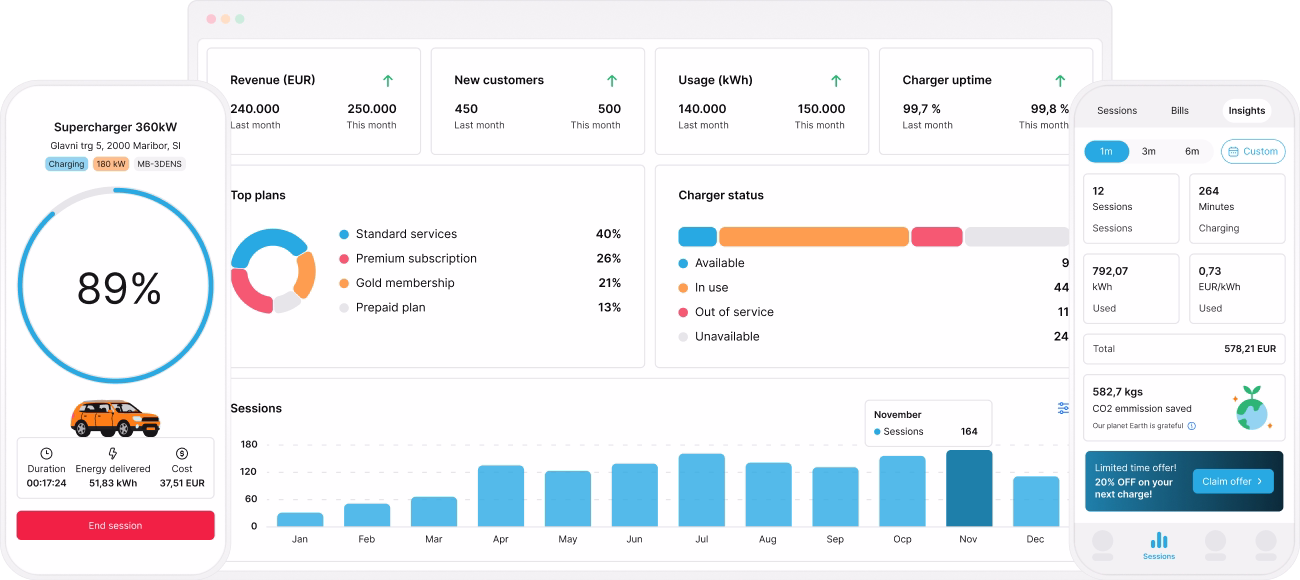Click the orange car illustration

click(x=115, y=418)
